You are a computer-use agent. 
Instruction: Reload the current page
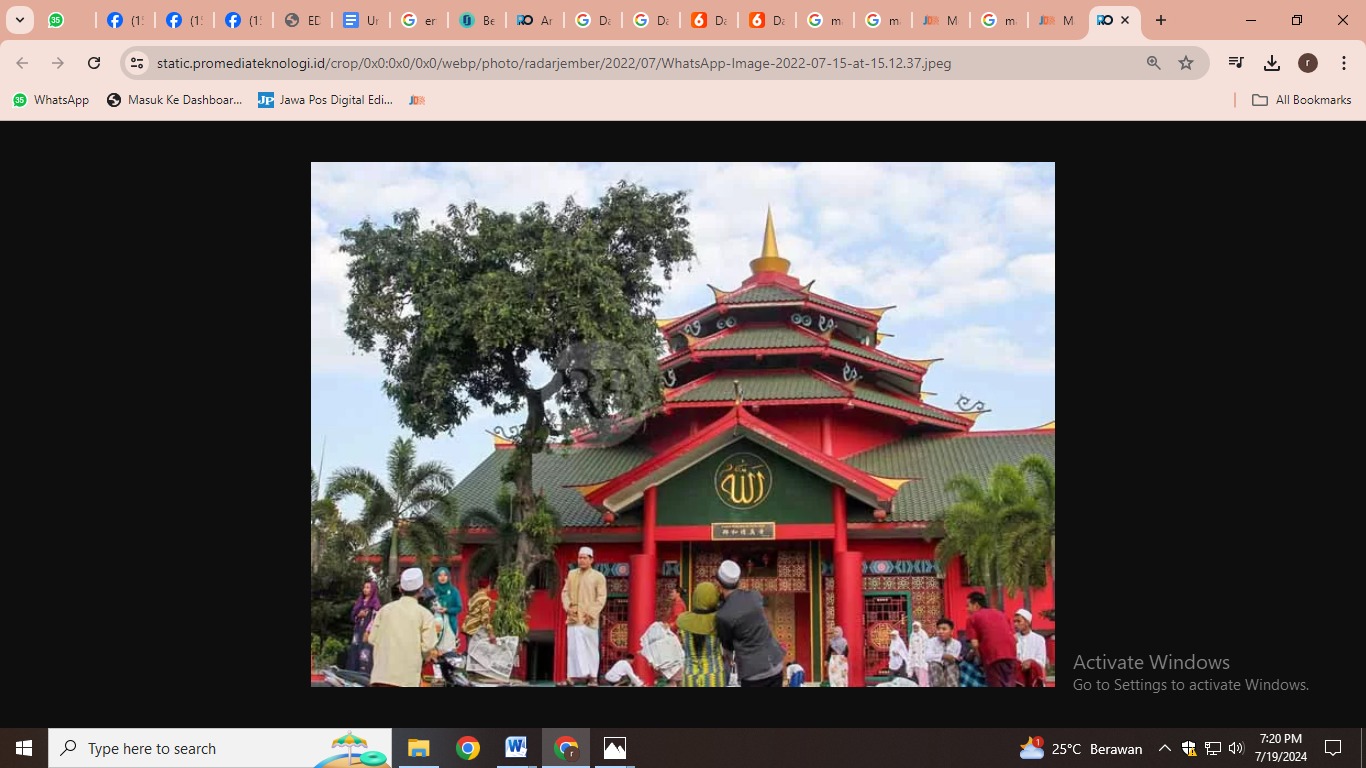[x=93, y=62]
